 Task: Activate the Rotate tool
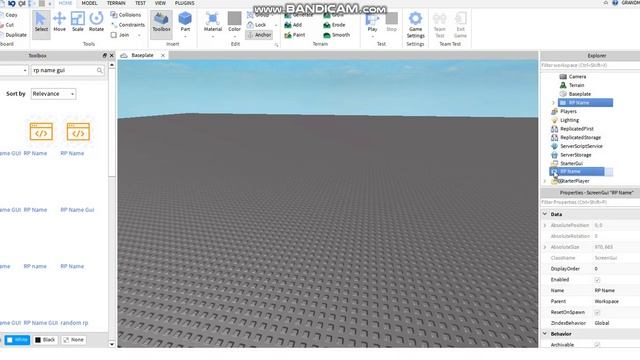(x=96, y=22)
